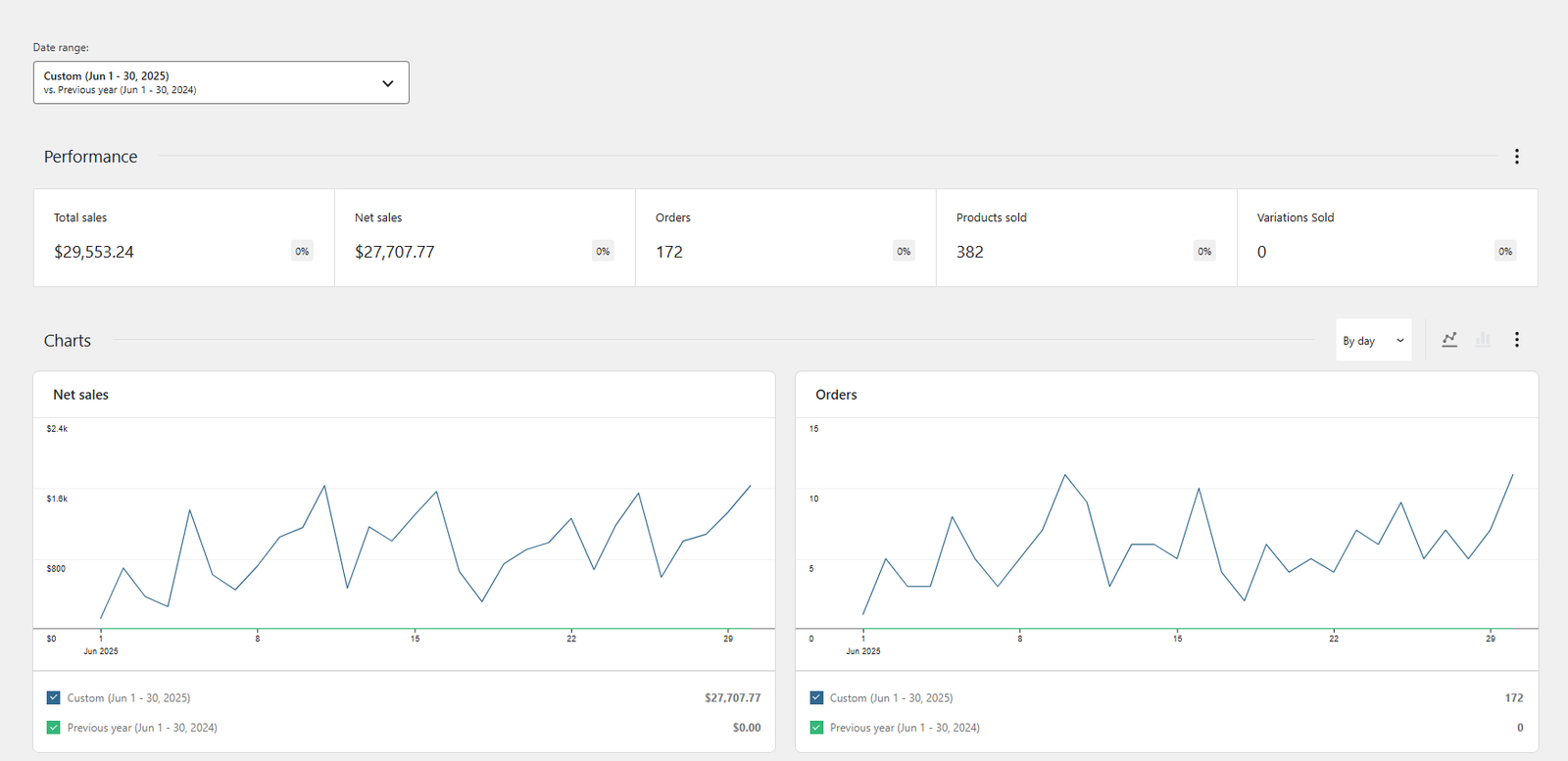Select the Variations Sold card

[1387, 238]
